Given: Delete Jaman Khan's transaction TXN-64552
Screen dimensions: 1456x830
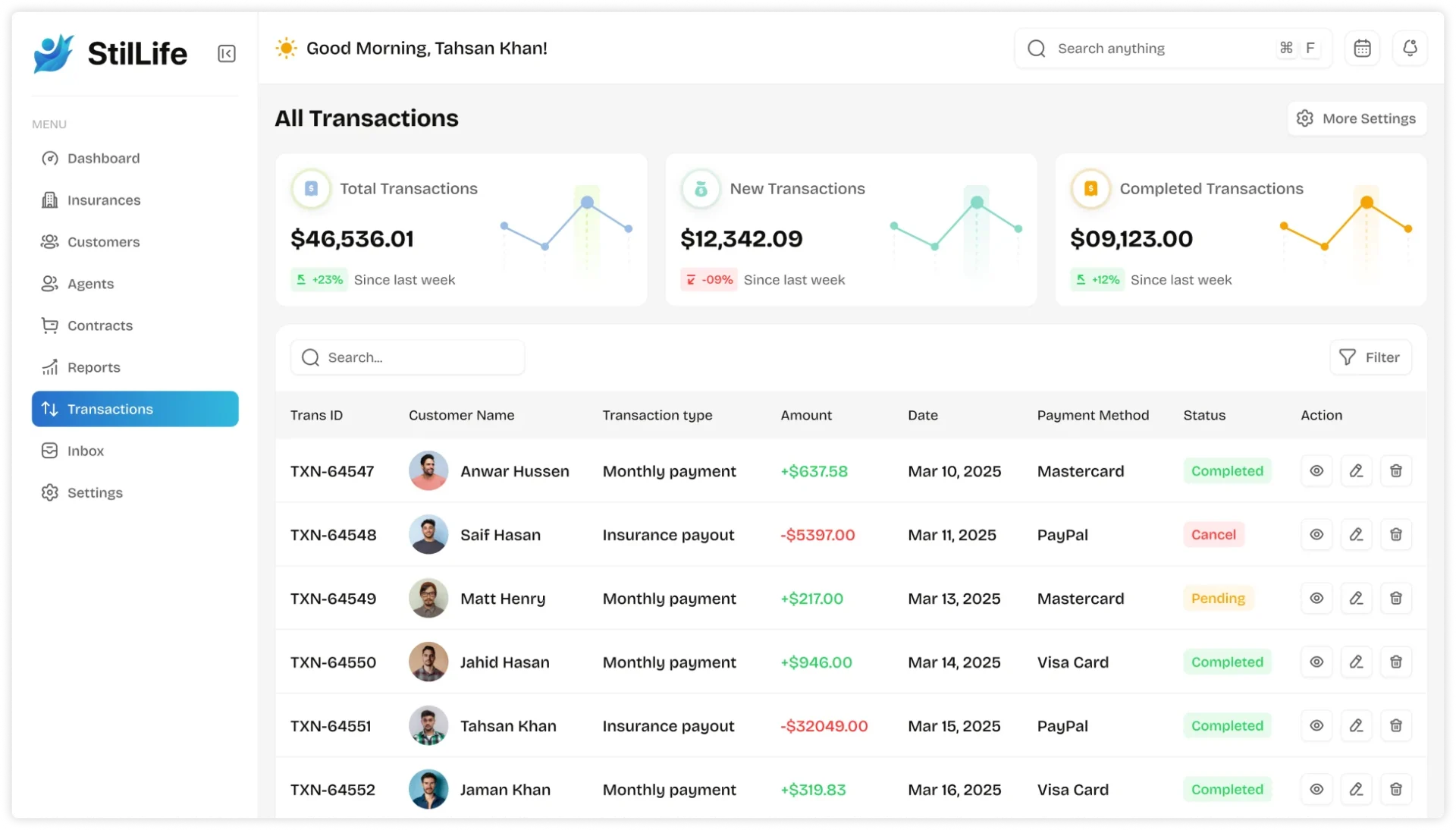Looking at the screenshot, I should pos(1395,790).
